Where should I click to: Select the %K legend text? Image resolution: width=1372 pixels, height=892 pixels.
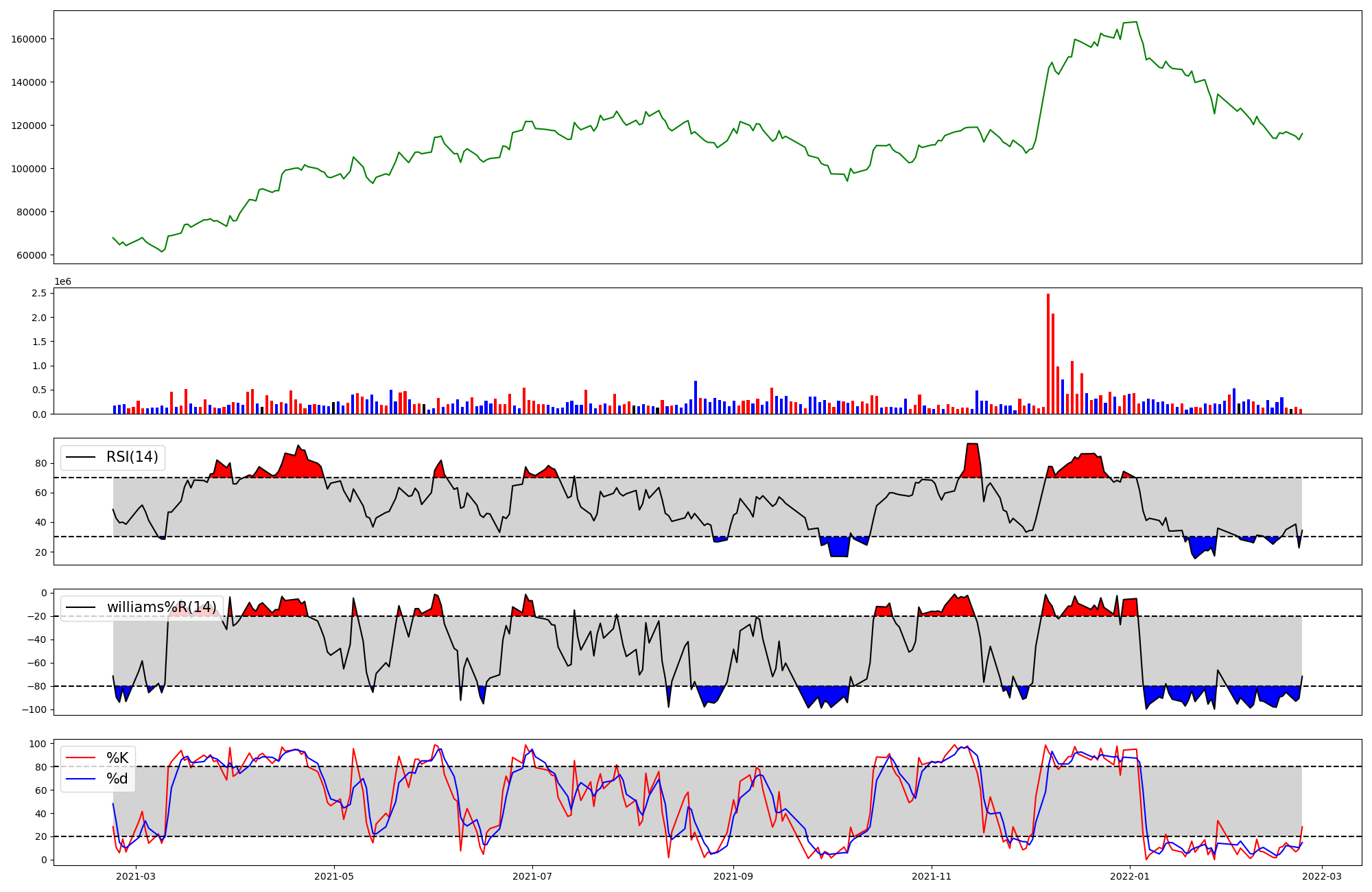click(x=117, y=758)
